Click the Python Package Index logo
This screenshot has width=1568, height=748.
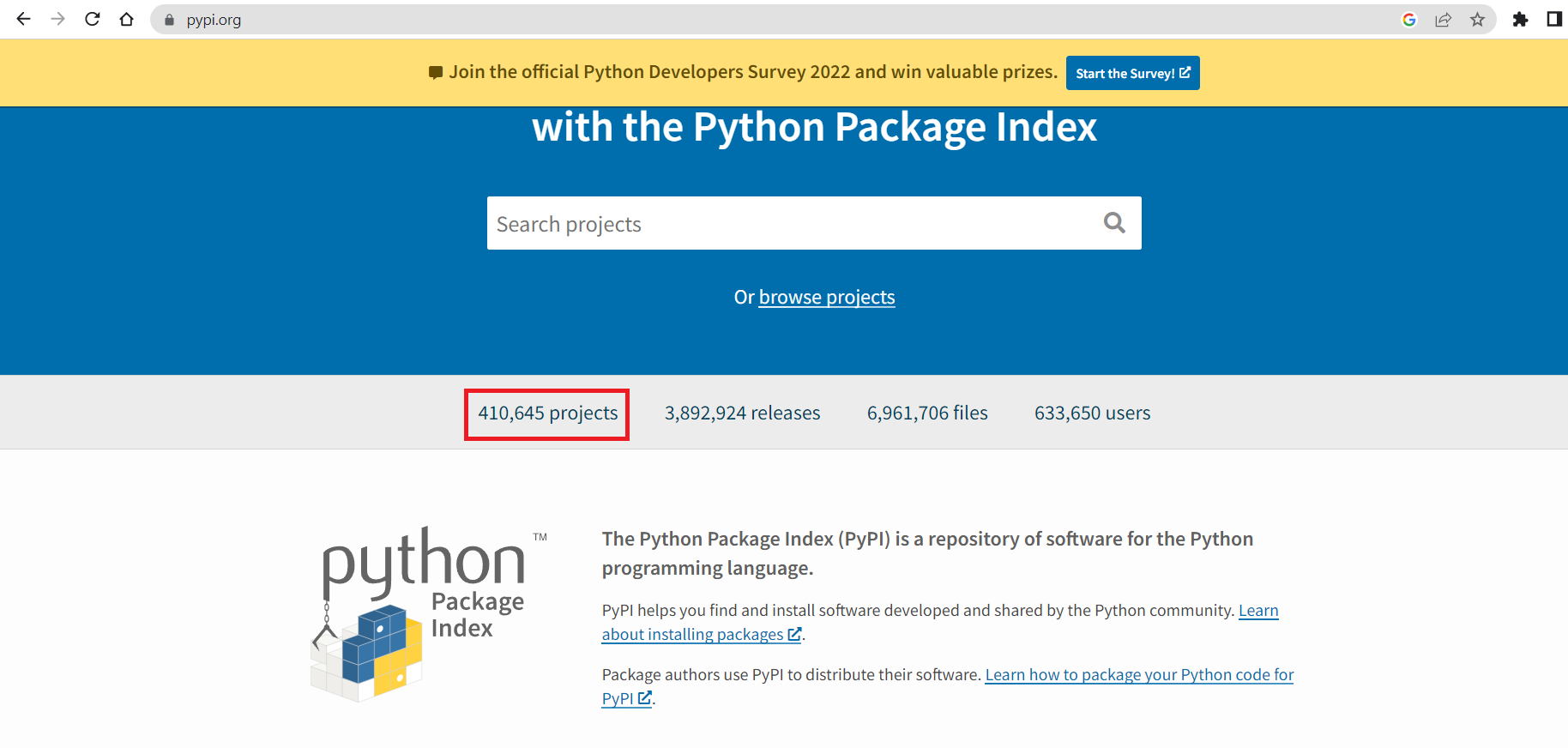(429, 613)
